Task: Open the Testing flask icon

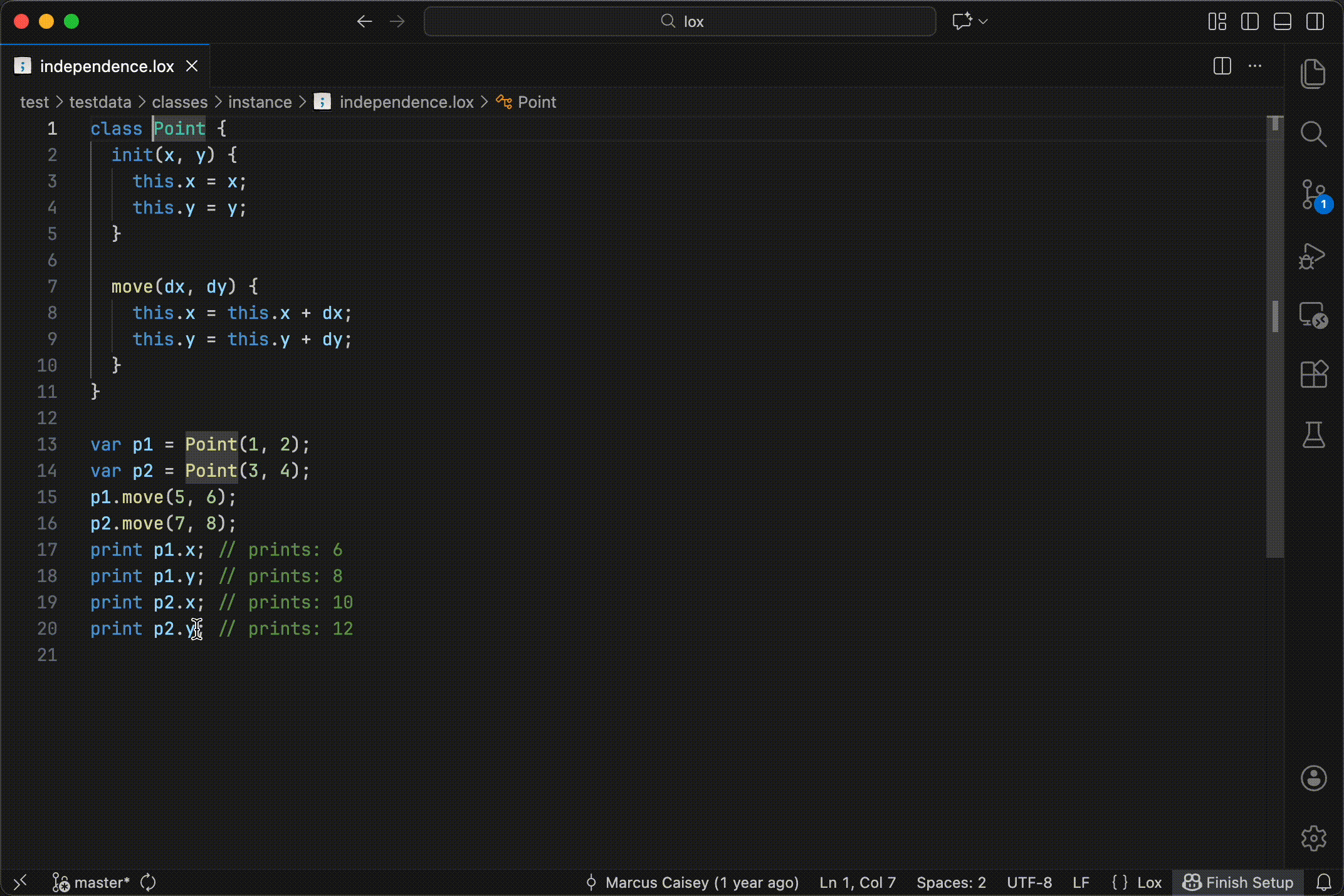Action: (x=1313, y=434)
